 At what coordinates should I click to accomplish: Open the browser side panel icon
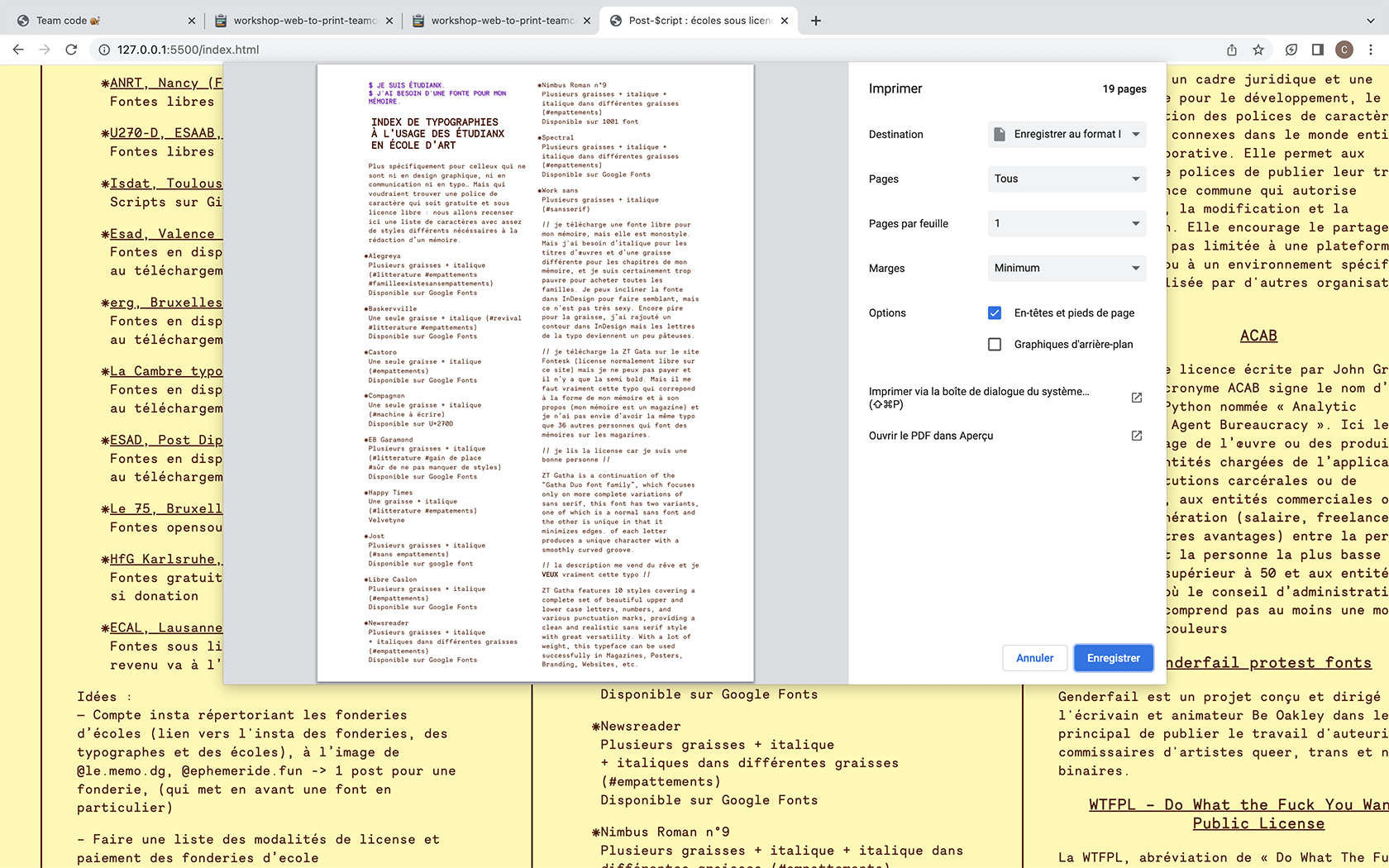point(1318,50)
